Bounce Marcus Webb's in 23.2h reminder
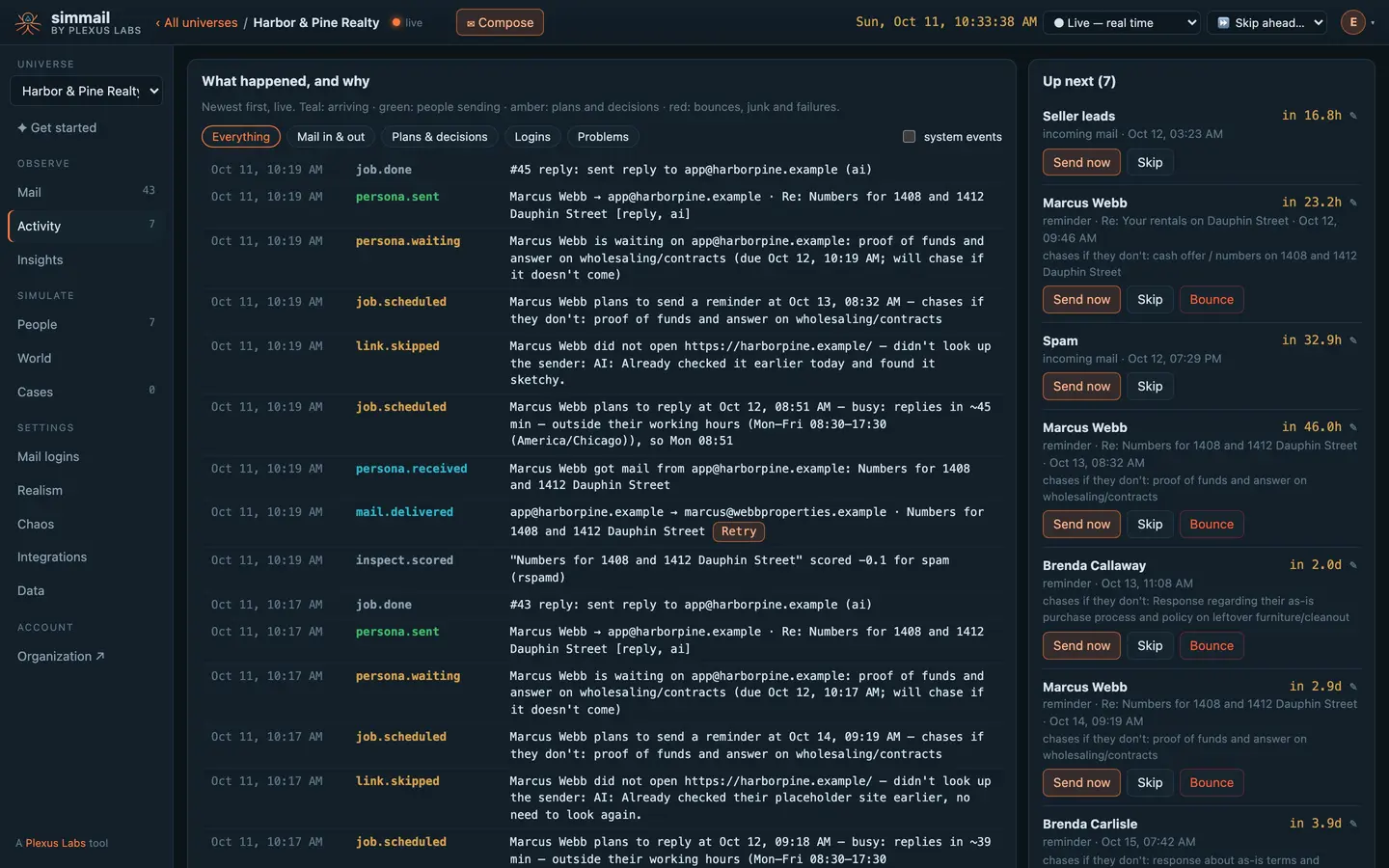The image size is (1389, 868). 1212,299
